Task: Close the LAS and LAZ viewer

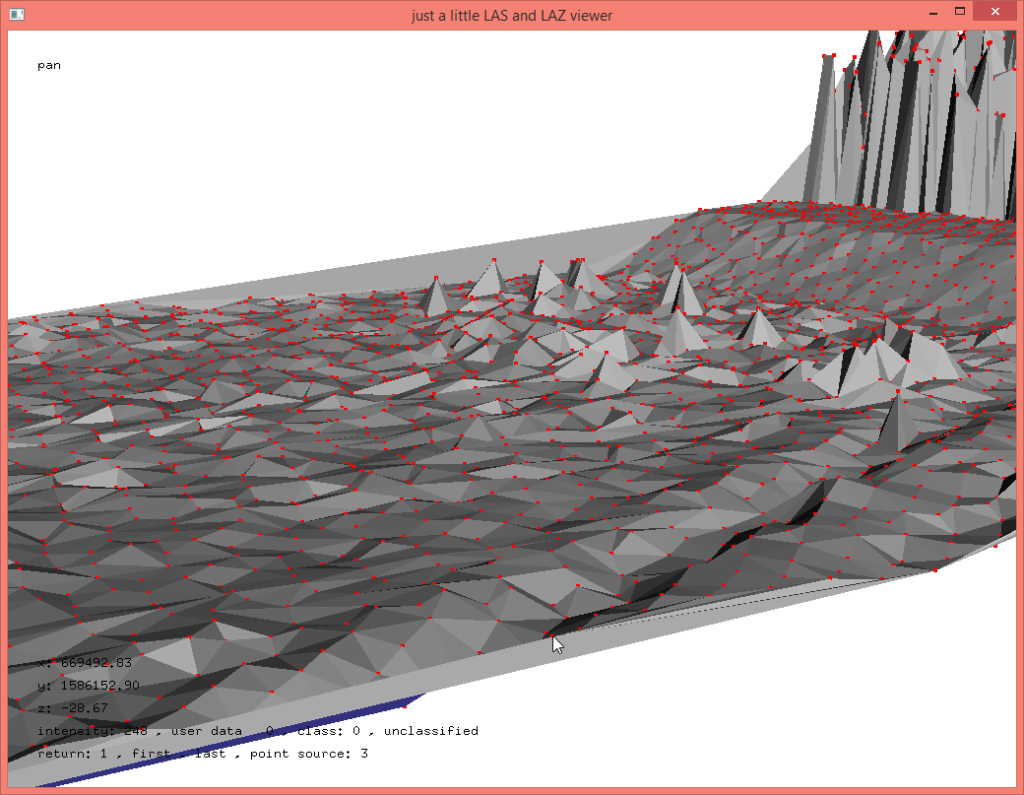Action: (x=994, y=12)
